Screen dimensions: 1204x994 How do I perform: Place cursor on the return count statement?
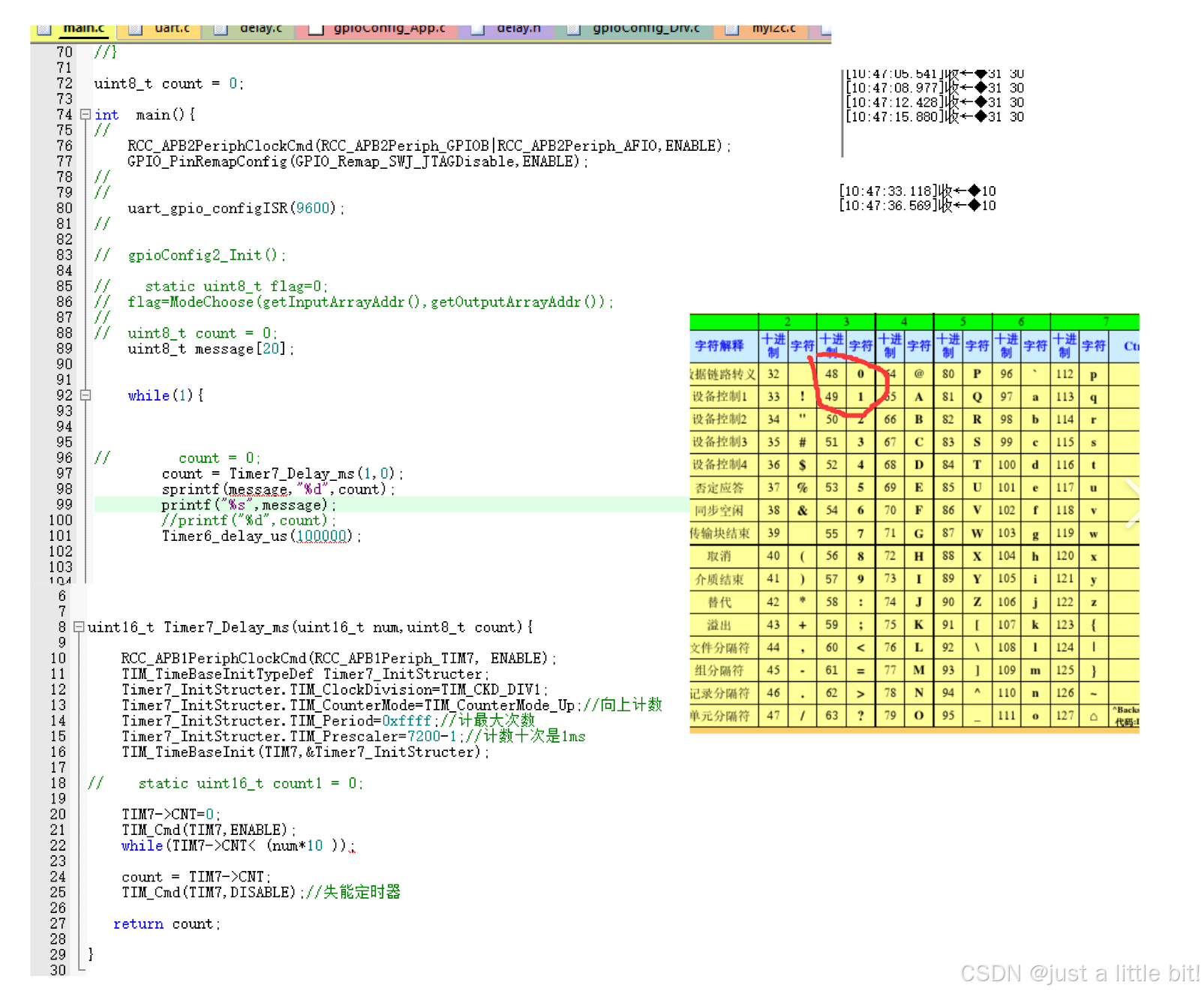click(x=169, y=923)
